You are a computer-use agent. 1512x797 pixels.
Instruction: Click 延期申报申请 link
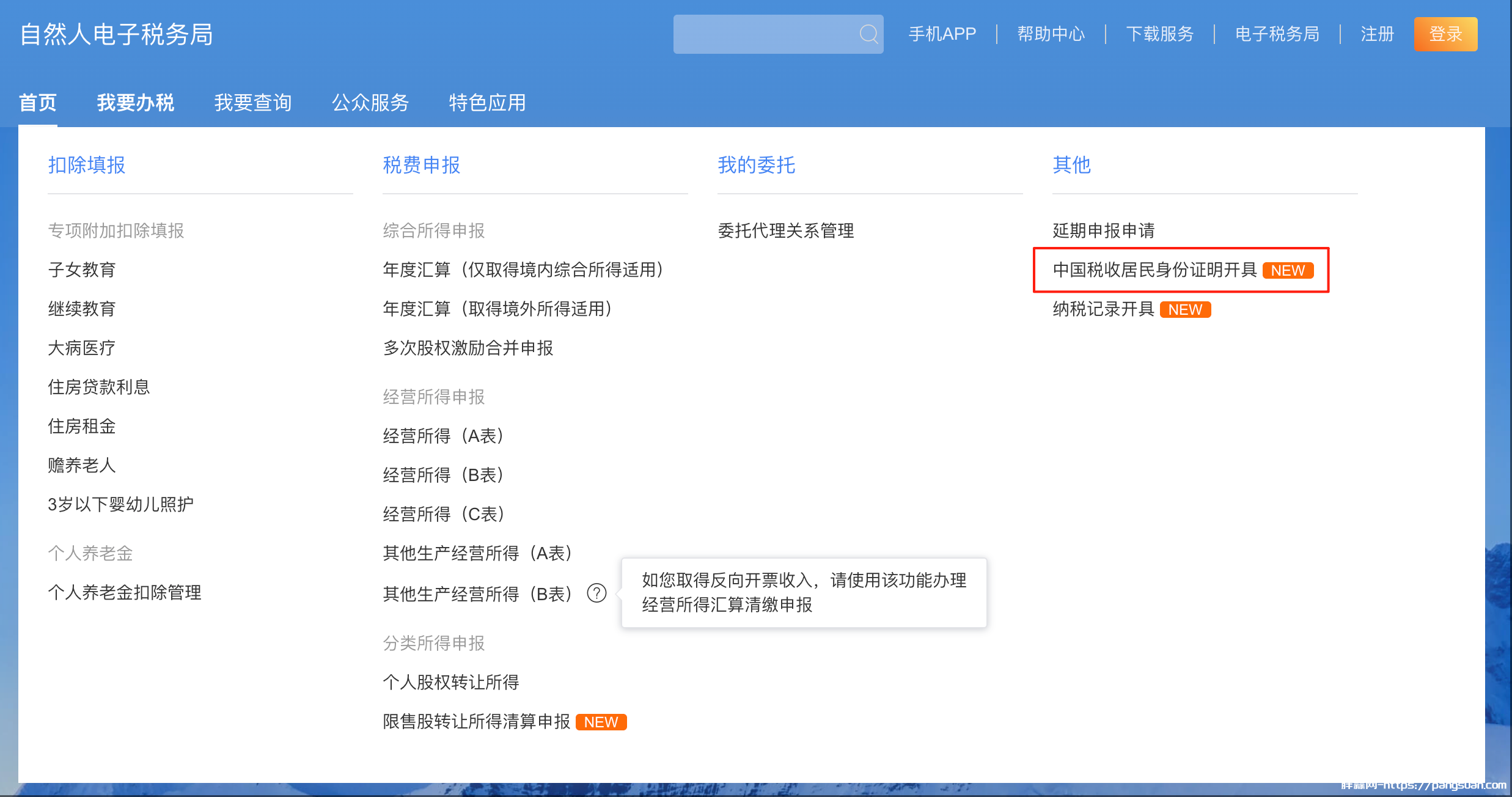click(x=1103, y=231)
